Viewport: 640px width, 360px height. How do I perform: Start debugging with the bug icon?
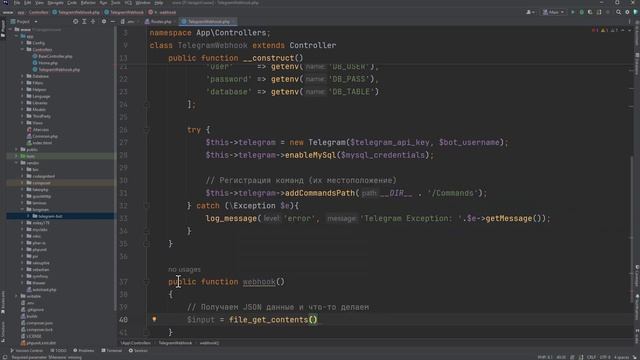coord(582,12)
